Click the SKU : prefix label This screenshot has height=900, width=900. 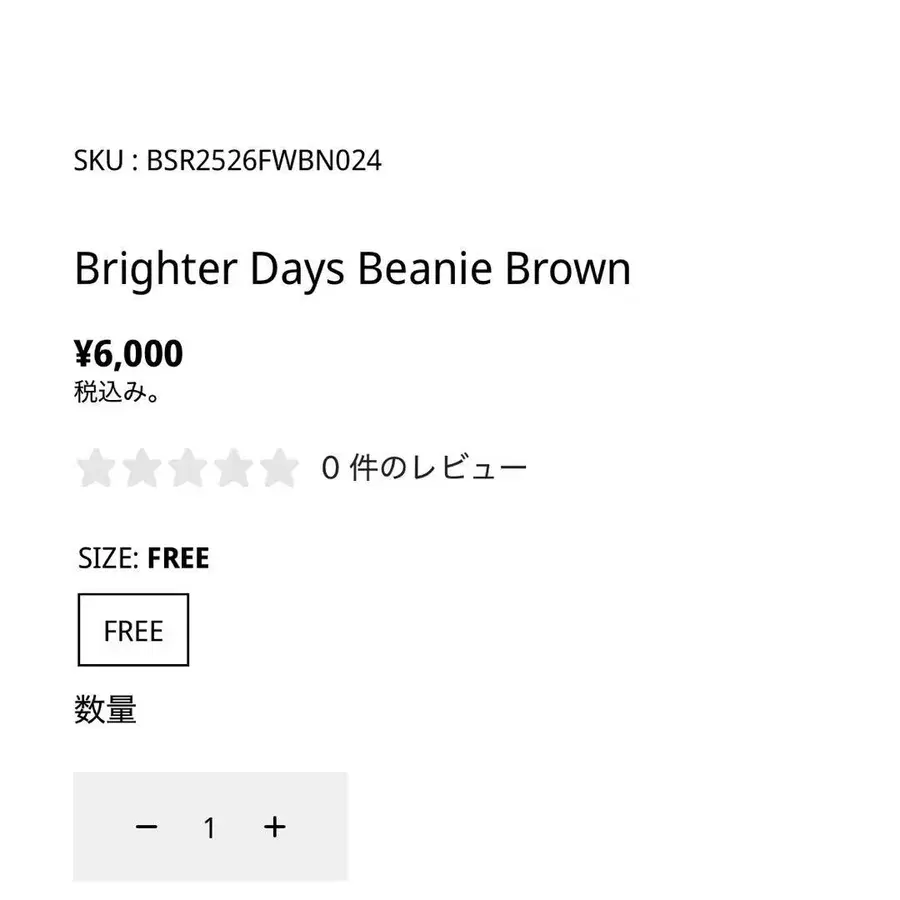(106, 160)
